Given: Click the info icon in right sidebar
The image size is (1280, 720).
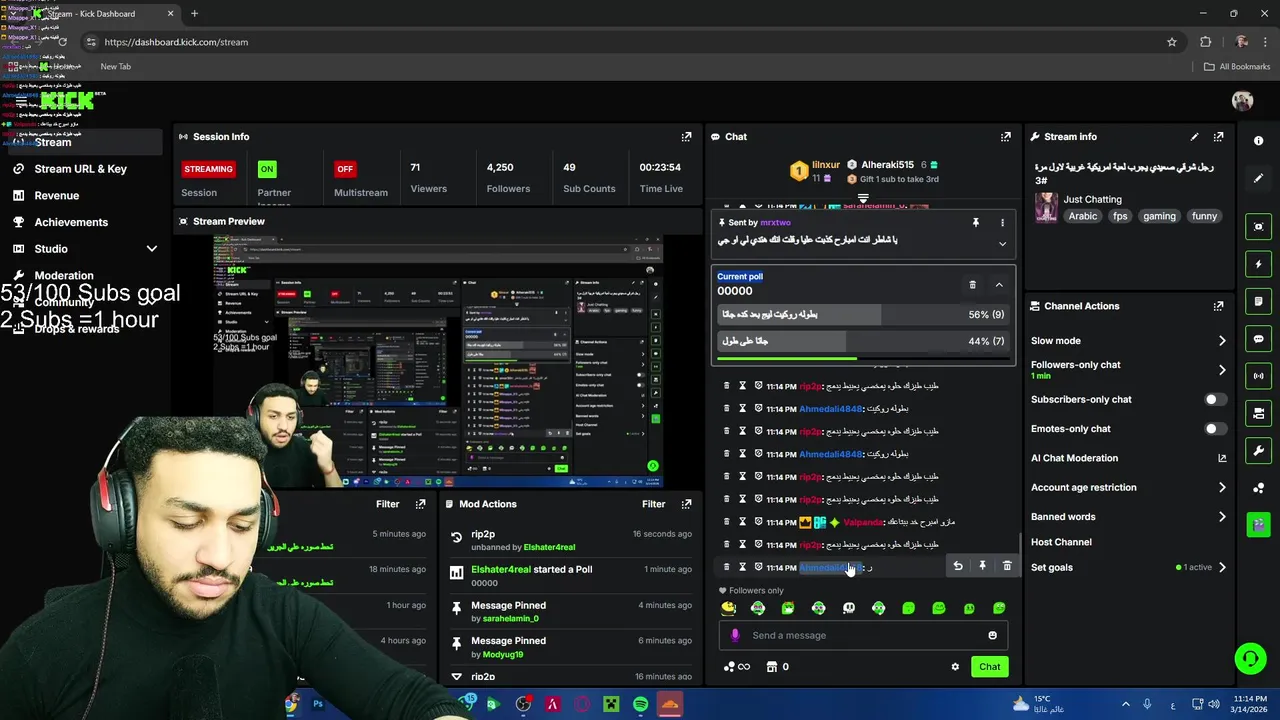Looking at the screenshot, I should [x=1258, y=141].
